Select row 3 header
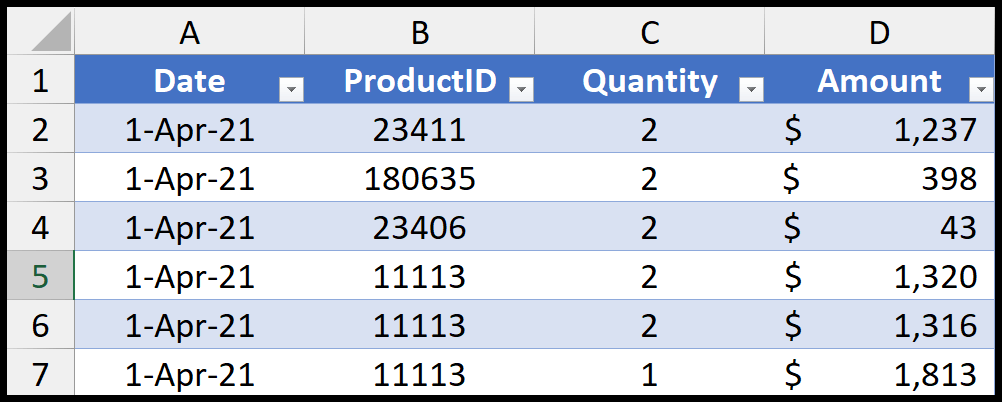Viewport: 1002px width, 402px height. [40, 178]
